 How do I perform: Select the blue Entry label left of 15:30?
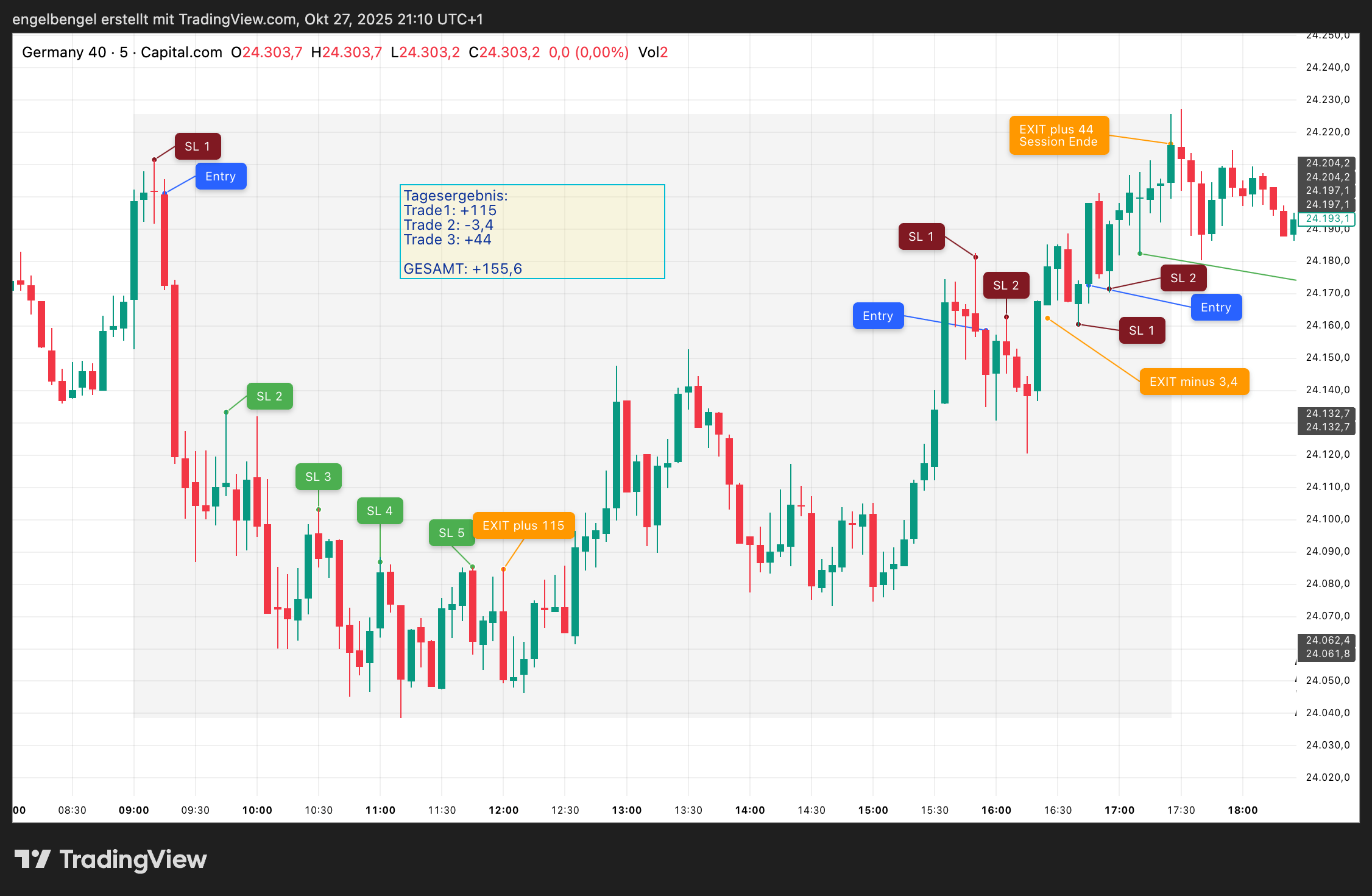[x=877, y=316]
